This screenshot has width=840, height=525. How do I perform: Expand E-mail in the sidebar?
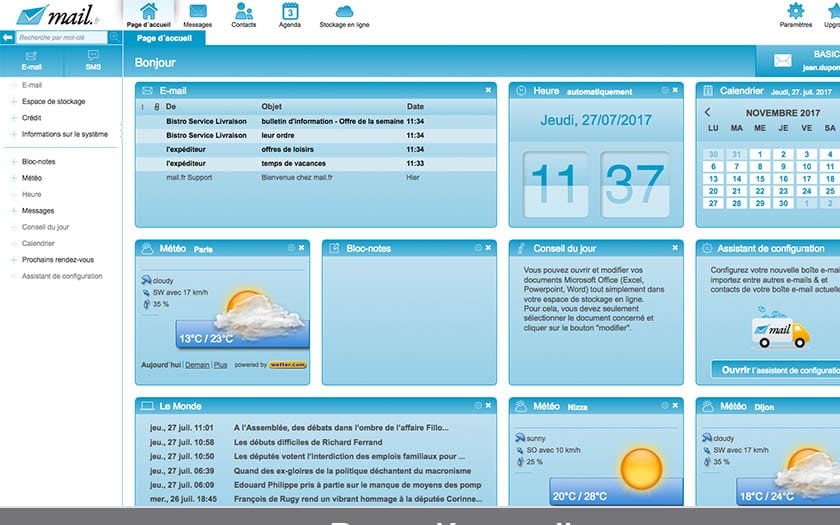click(14, 85)
